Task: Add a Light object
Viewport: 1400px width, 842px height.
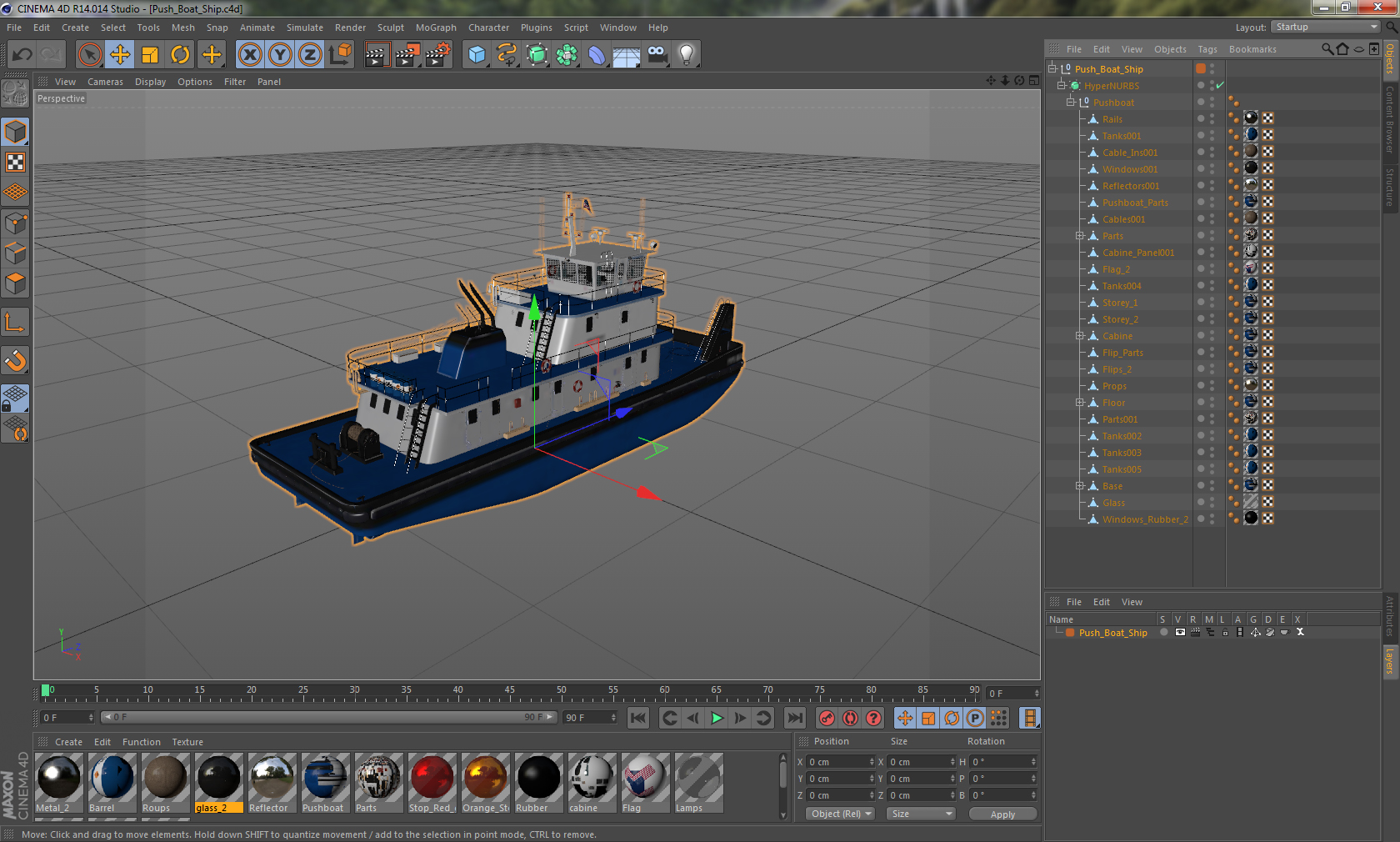Action: click(x=687, y=55)
